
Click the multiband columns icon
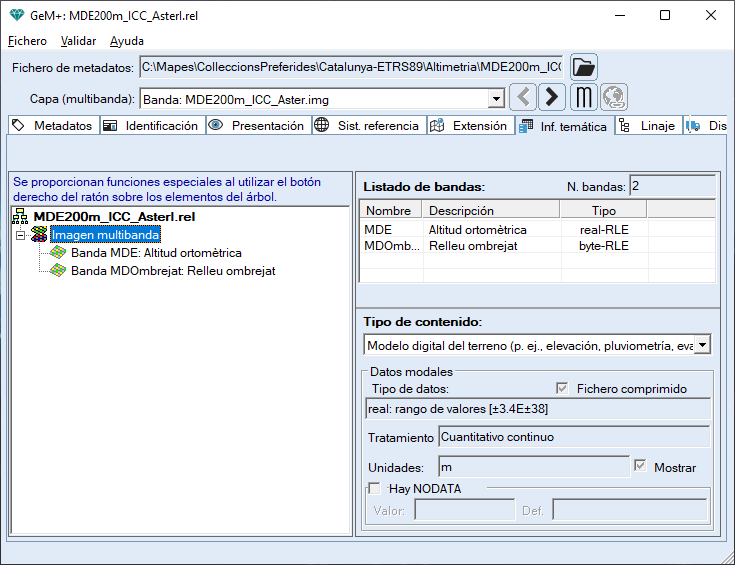click(584, 98)
